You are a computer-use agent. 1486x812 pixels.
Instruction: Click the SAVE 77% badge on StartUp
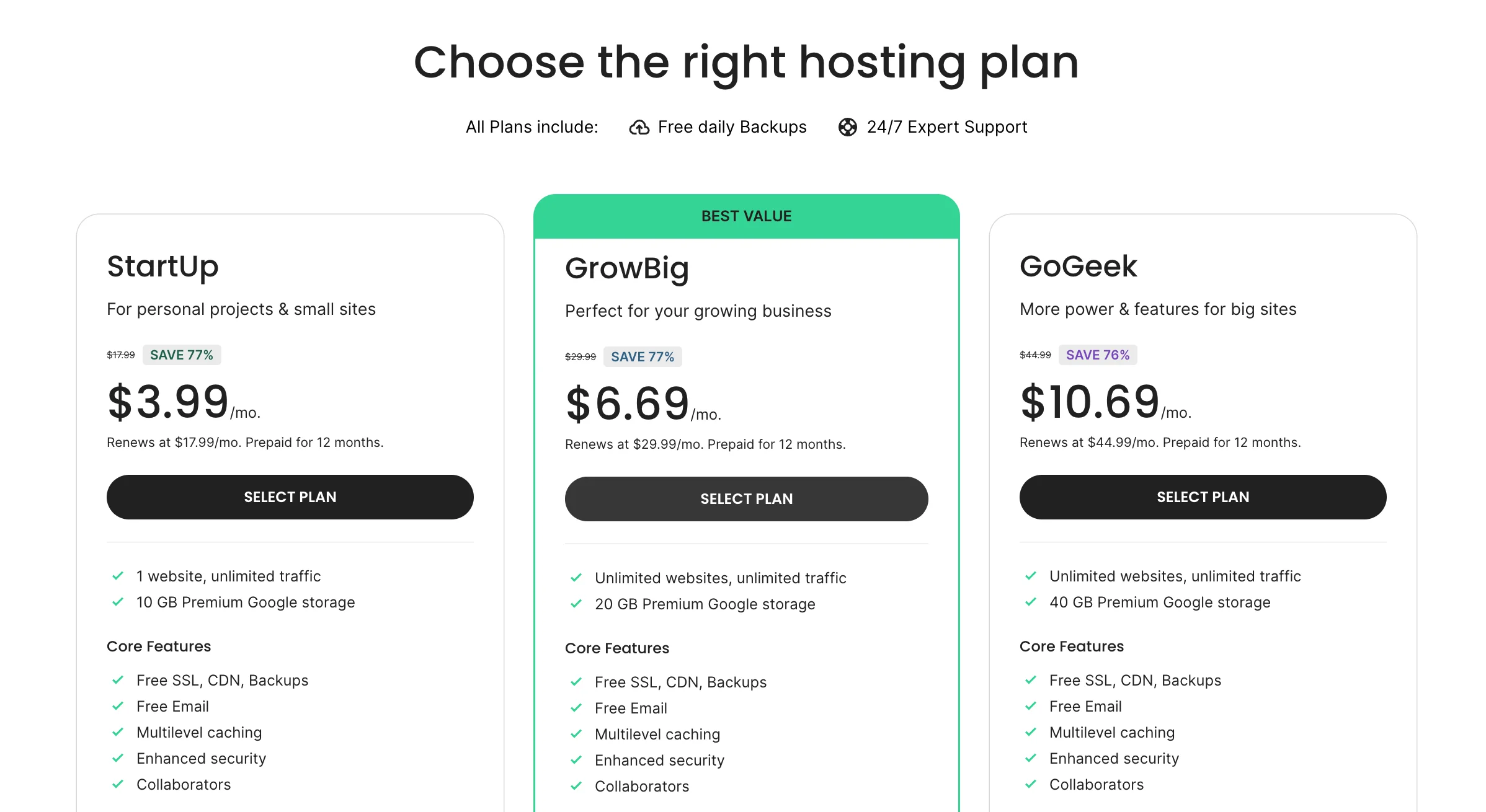pos(182,355)
